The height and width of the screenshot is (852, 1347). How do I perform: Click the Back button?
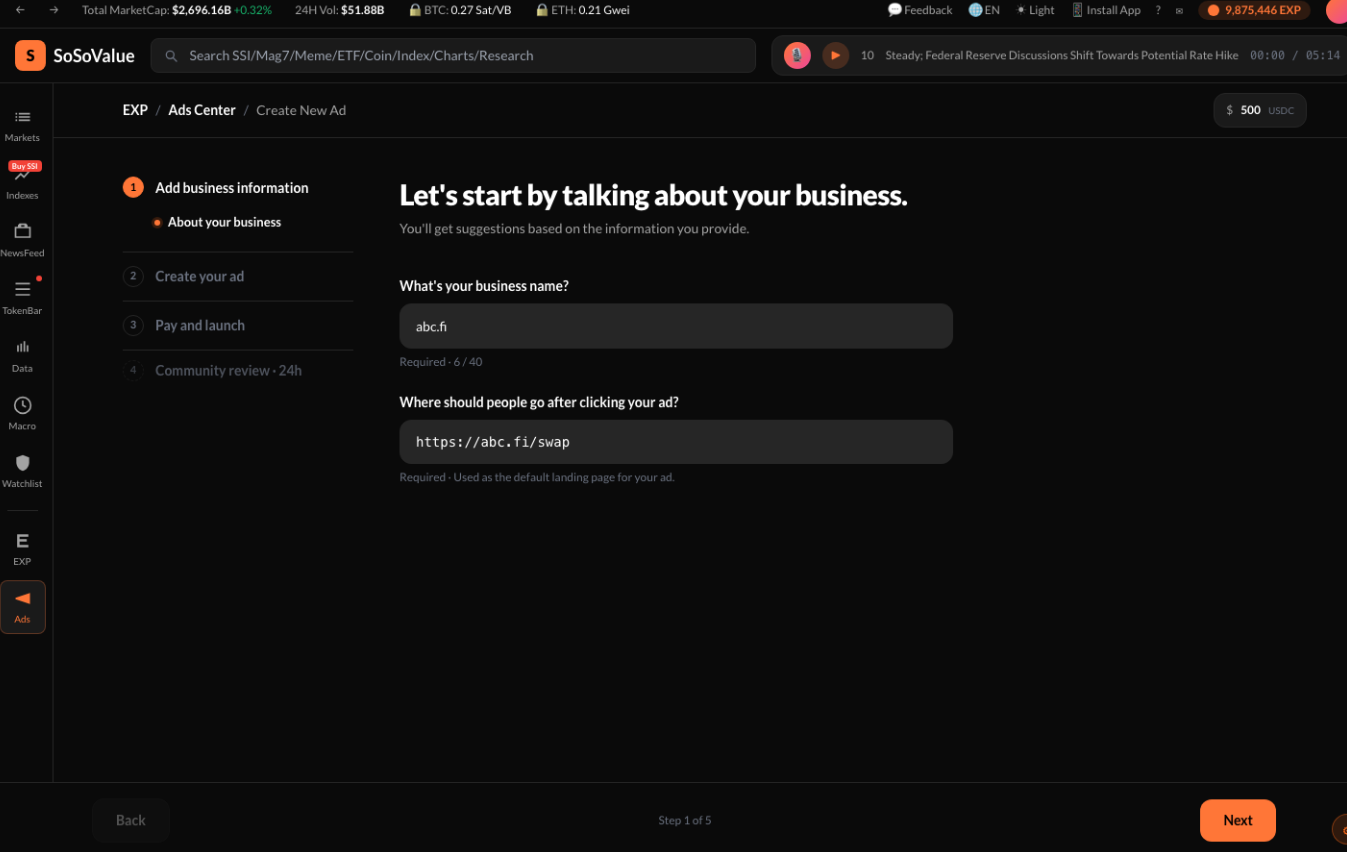[x=131, y=820]
